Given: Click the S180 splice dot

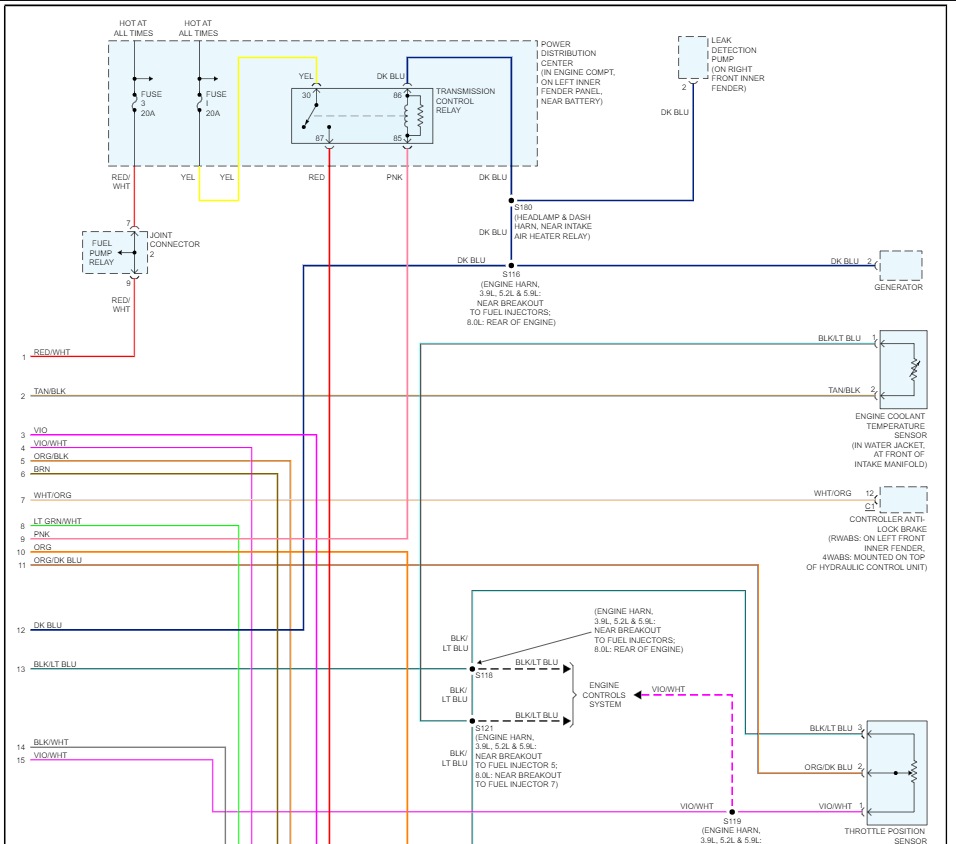Looking at the screenshot, I should click(x=511, y=200).
